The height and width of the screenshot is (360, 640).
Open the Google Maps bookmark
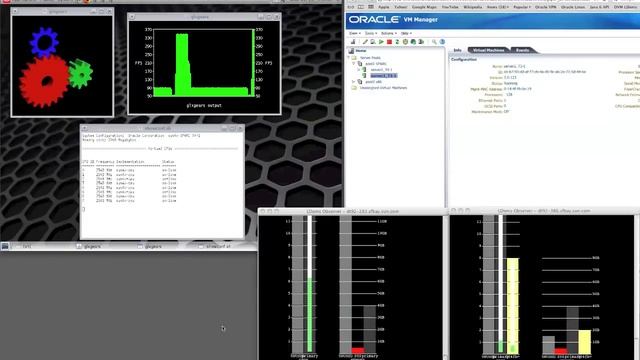pyautogui.click(x=424, y=7)
